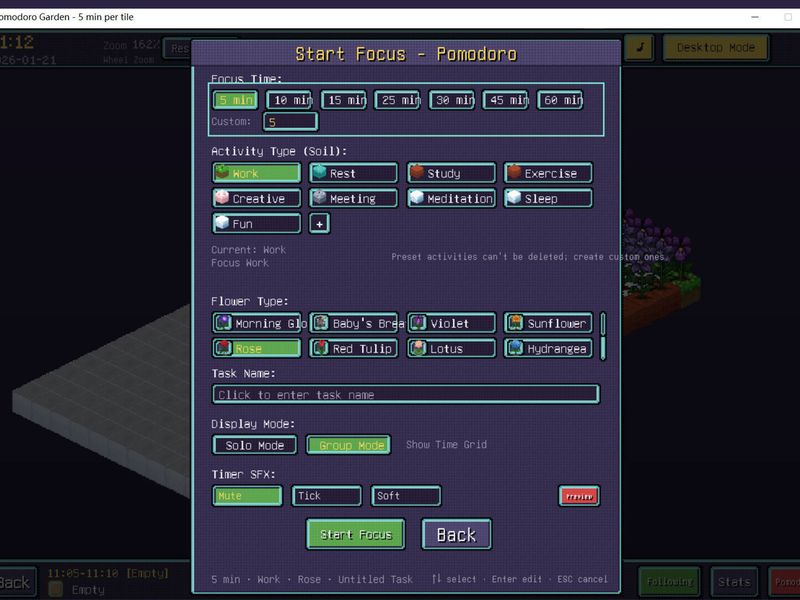
Task: Click the Current: Work status text
Action: click(x=248, y=250)
